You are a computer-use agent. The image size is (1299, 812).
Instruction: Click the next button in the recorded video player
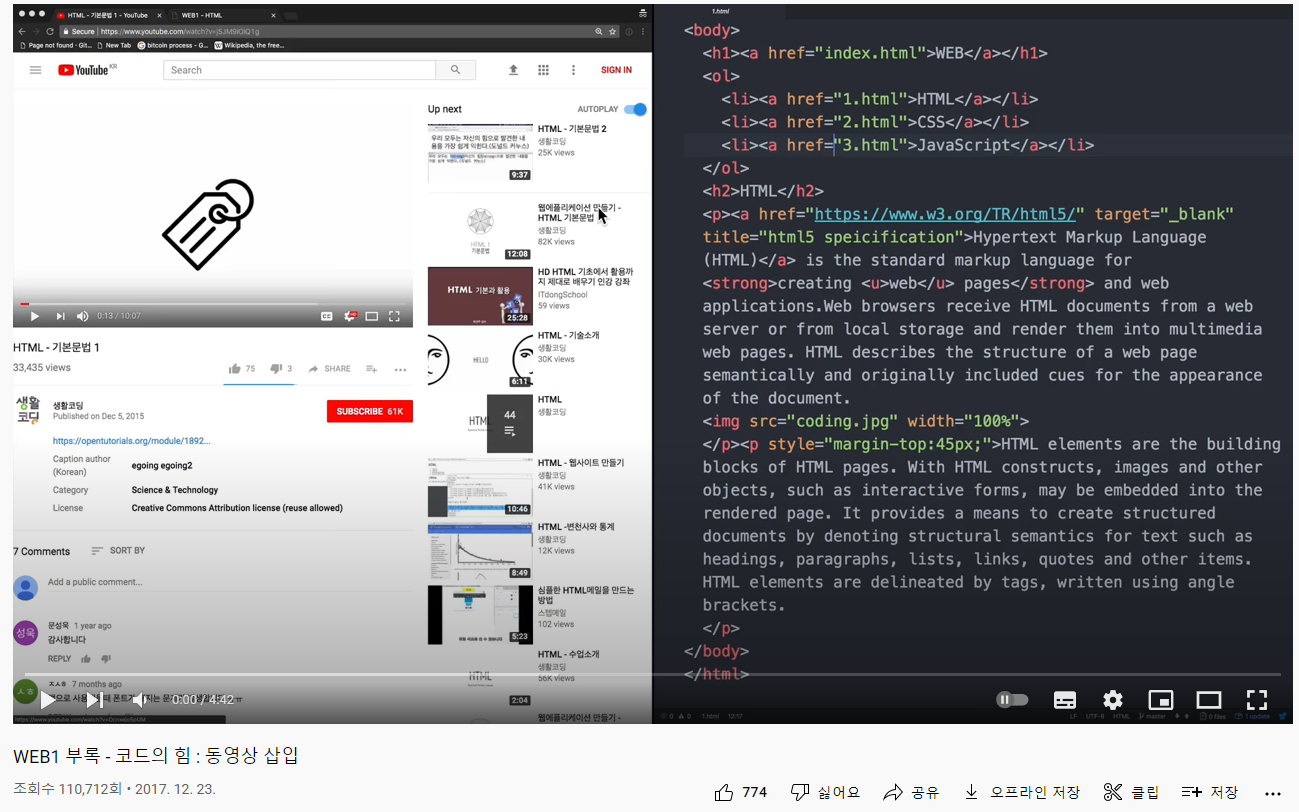click(x=60, y=316)
